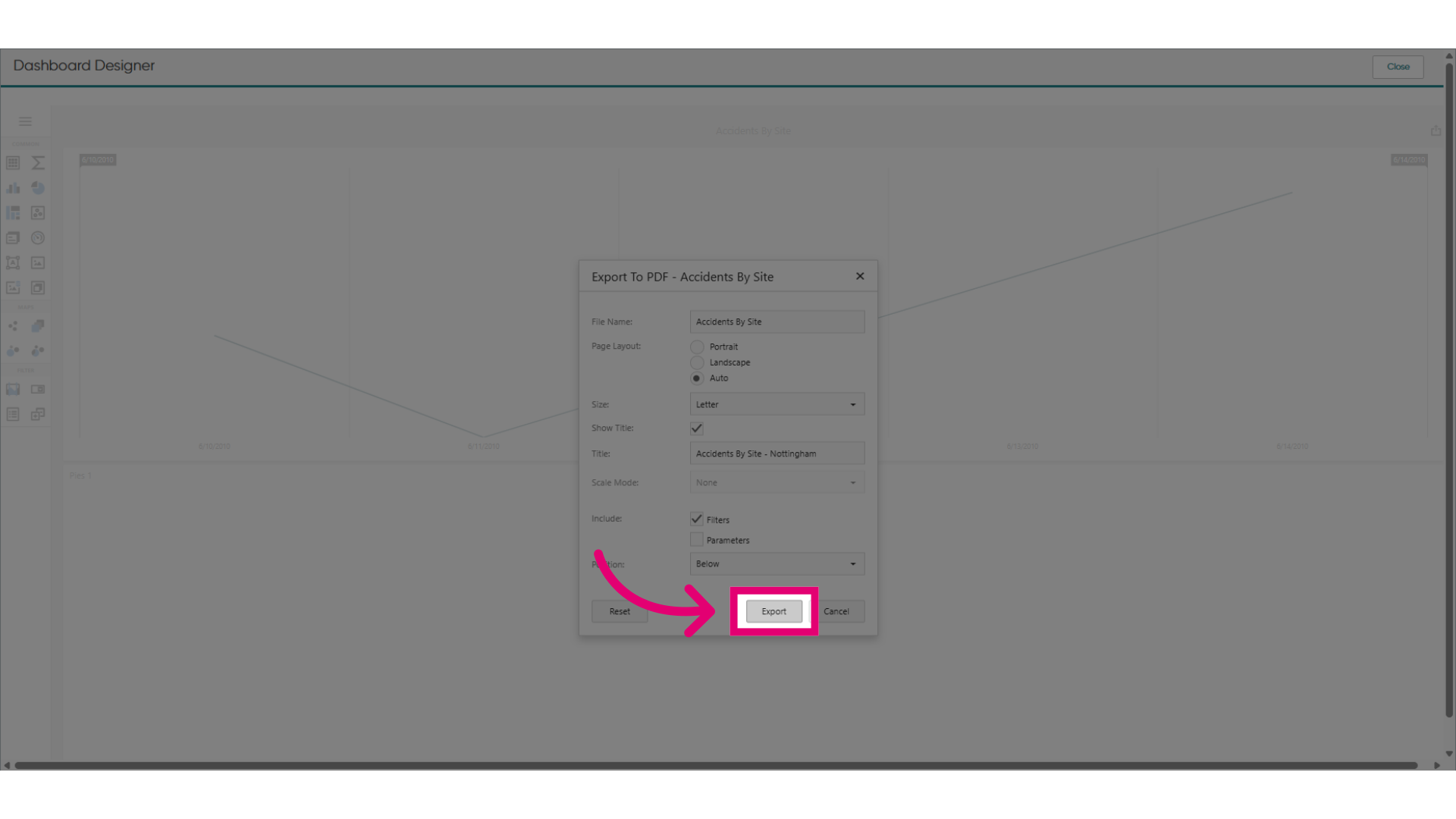The height and width of the screenshot is (819, 1456).
Task: Select the Grid item in toolbox
Action: (x=13, y=163)
